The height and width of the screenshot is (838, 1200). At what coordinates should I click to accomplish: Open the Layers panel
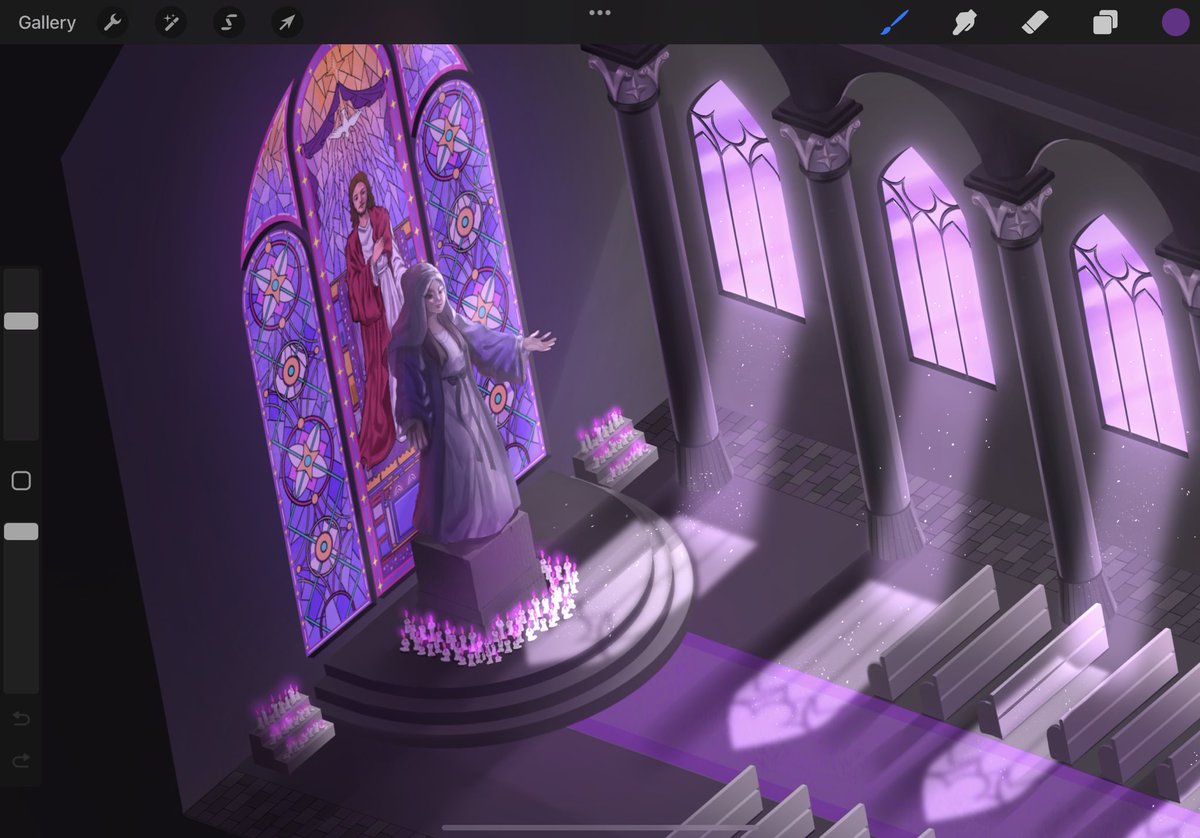[x=1105, y=22]
